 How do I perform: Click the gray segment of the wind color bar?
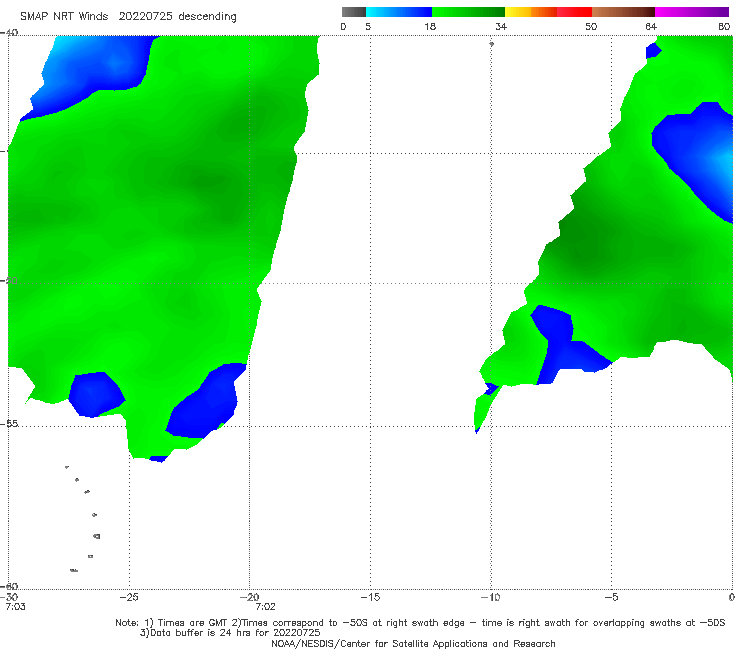point(354,12)
